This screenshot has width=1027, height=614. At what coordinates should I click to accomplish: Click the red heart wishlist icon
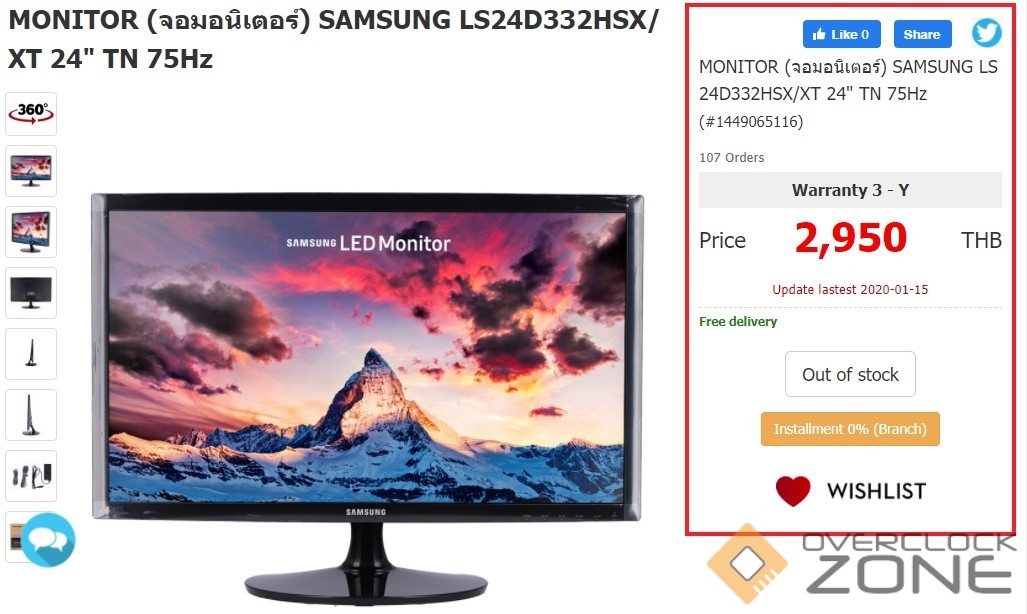(793, 491)
